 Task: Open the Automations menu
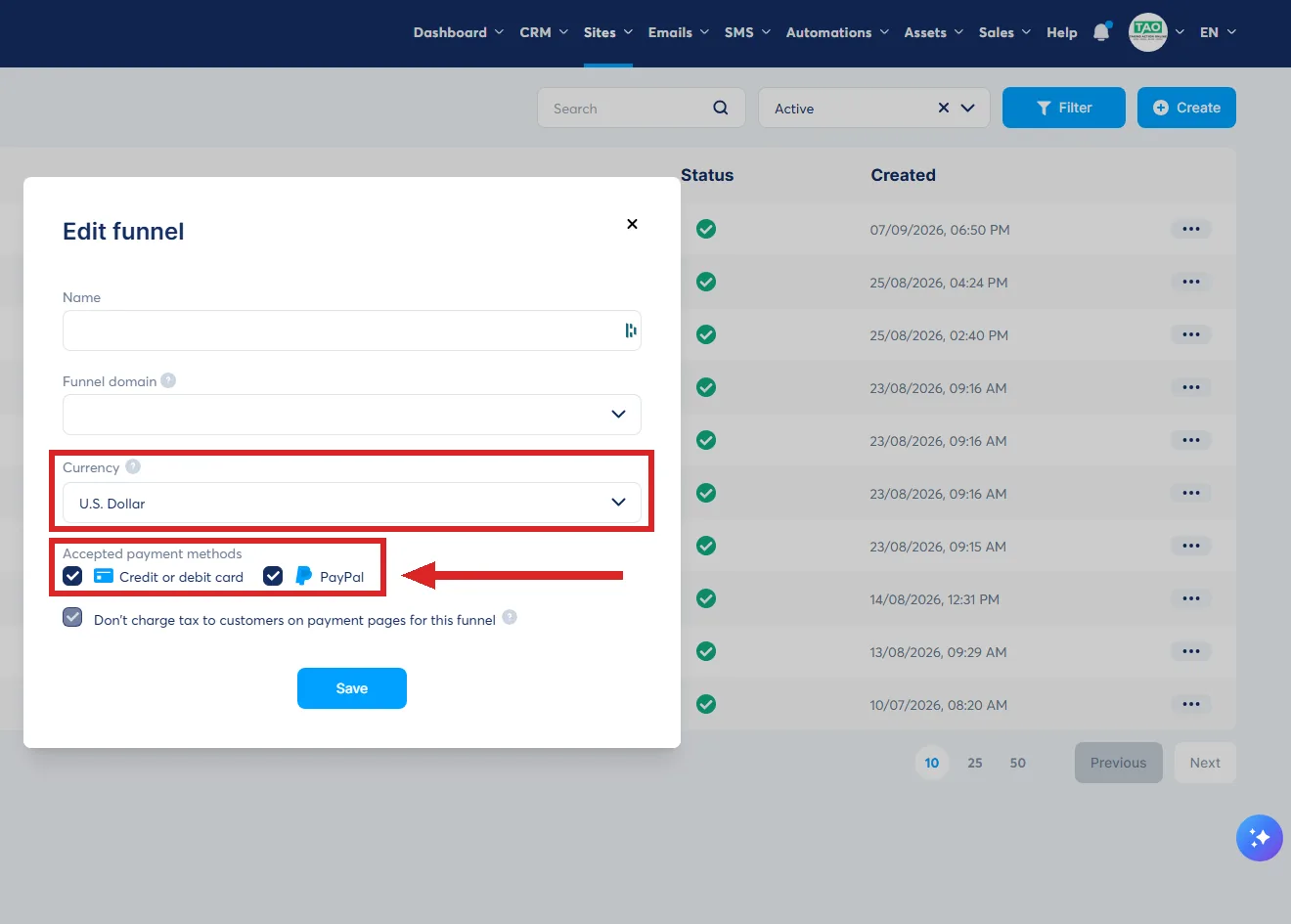(838, 32)
